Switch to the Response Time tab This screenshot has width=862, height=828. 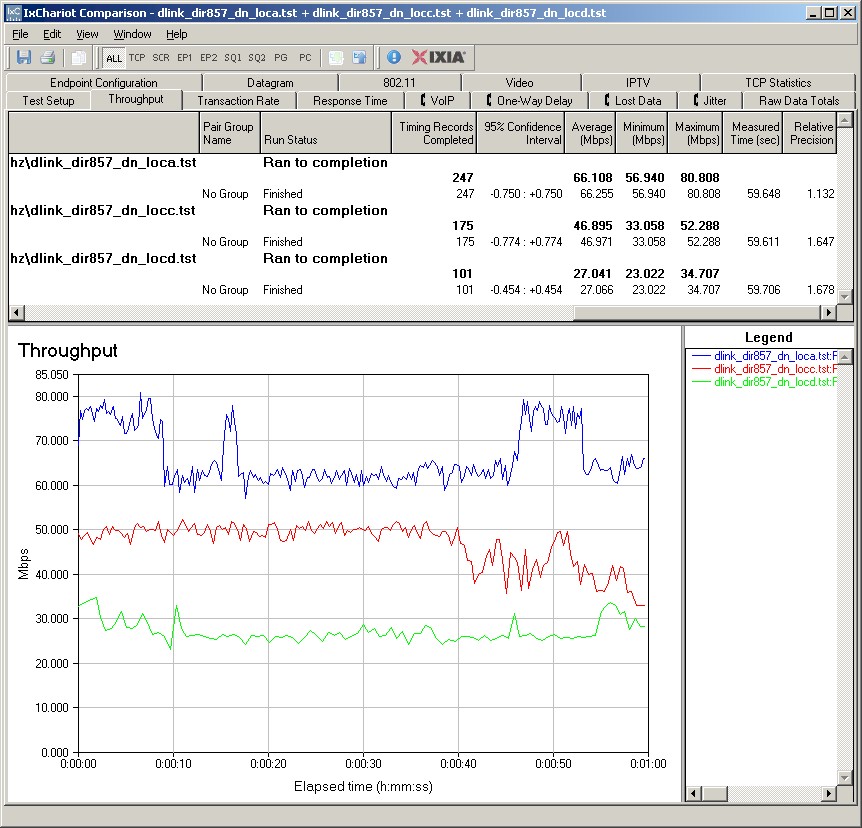(x=350, y=101)
